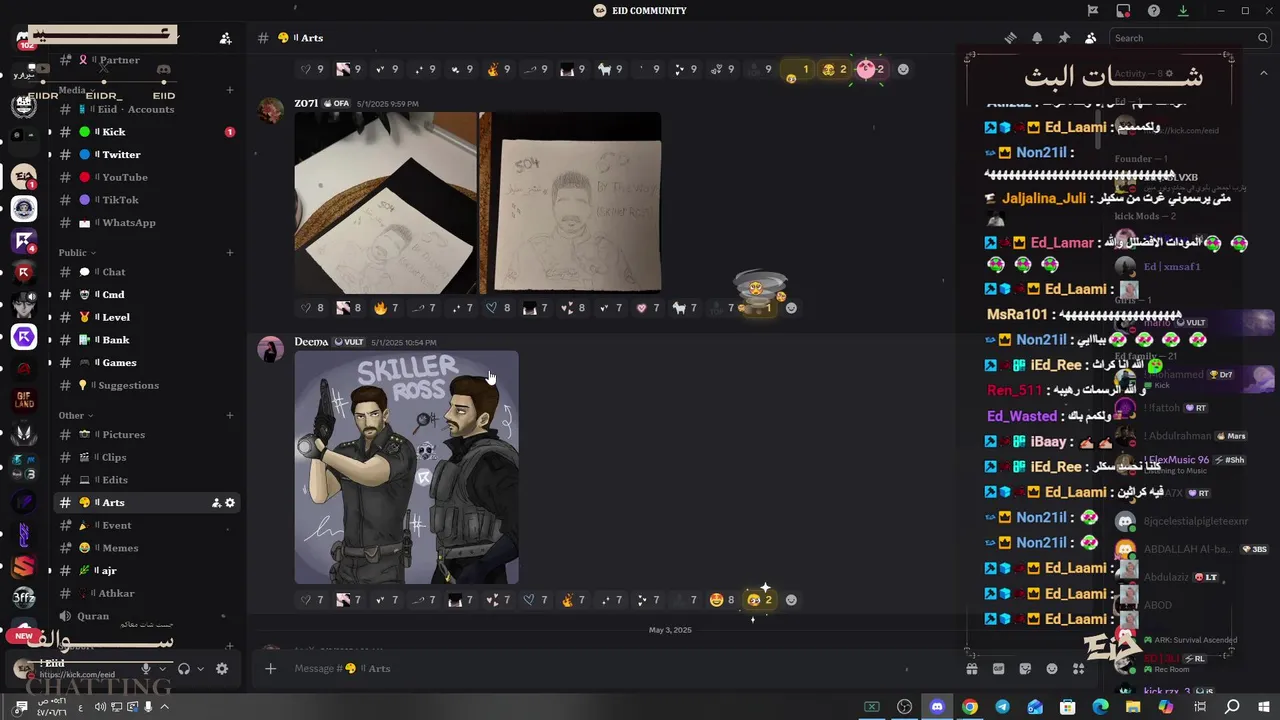The width and height of the screenshot is (1280, 720).
Task: Open Telegram from the taskbar
Action: click(1002, 707)
